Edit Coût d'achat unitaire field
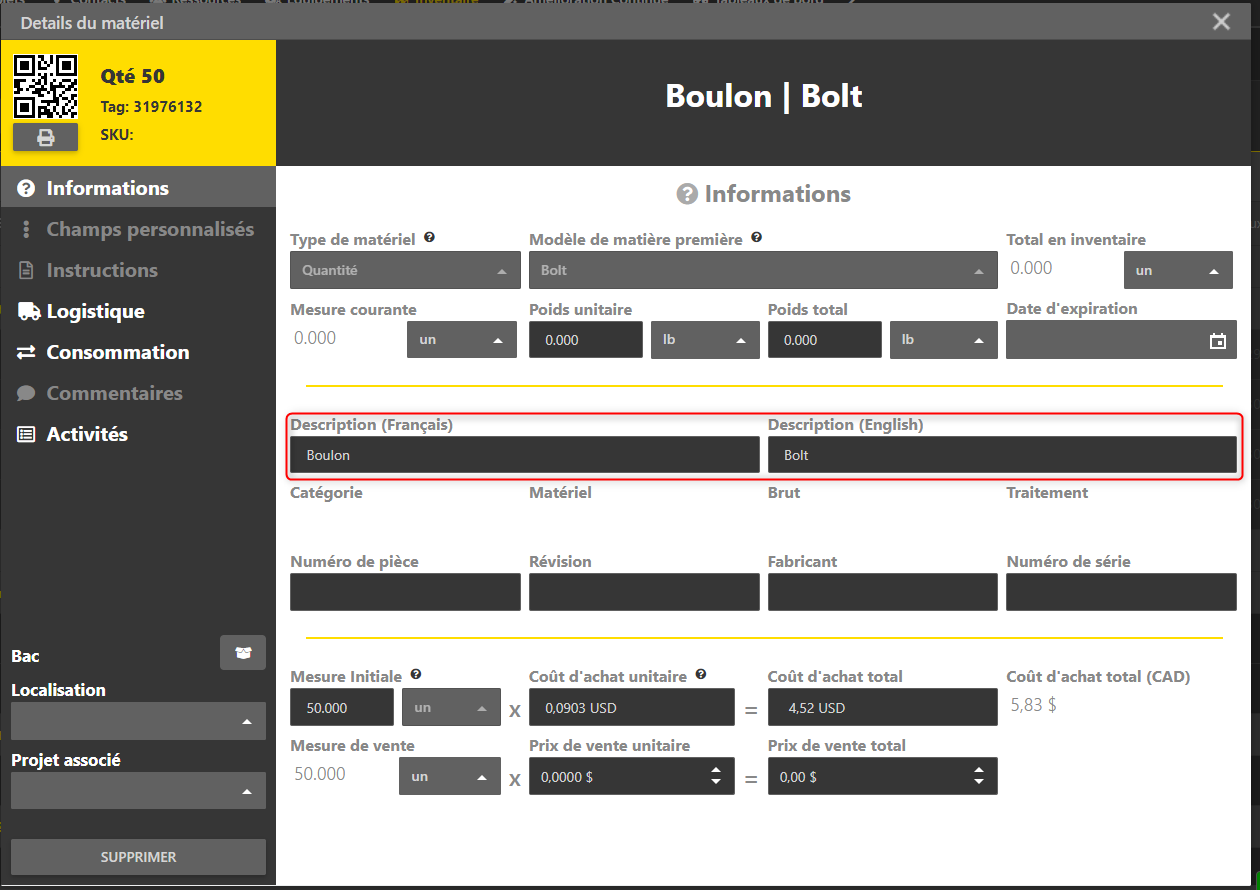 [x=632, y=707]
